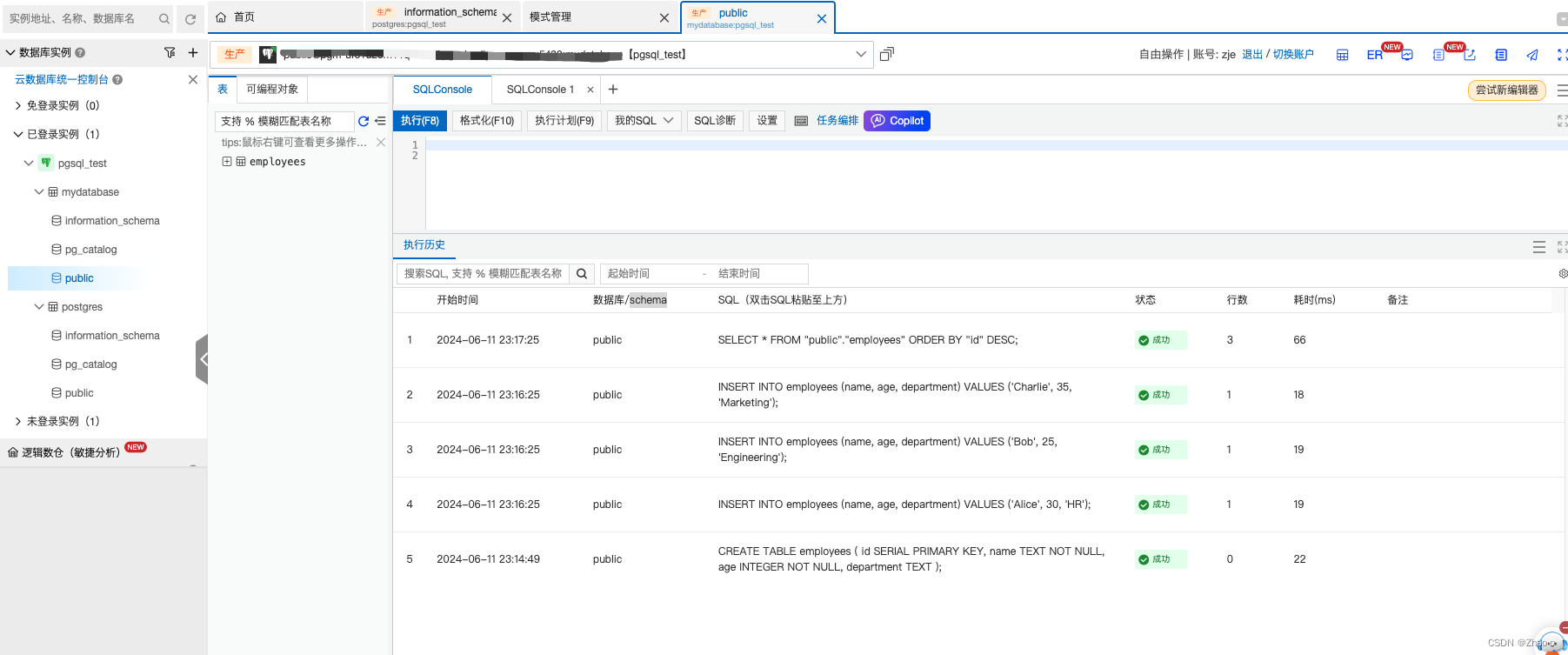Open the console 设置 button

point(767,121)
